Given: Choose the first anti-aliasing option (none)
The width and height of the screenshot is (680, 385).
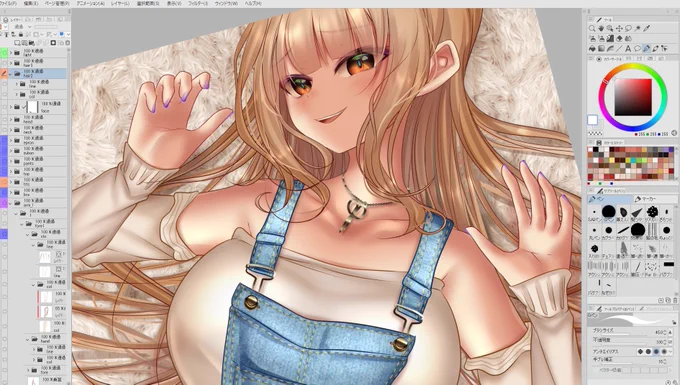Looking at the screenshot, I should click(x=640, y=352).
